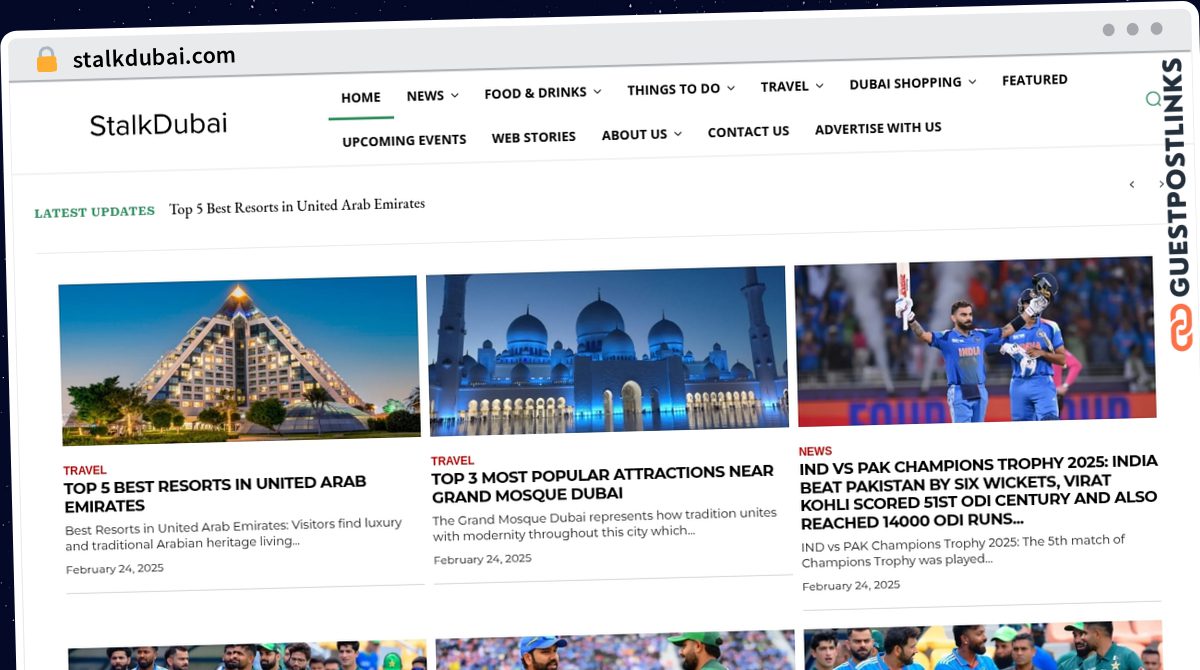Open the CONTACT US page
This screenshot has width=1200, height=670.
[x=748, y=131]
